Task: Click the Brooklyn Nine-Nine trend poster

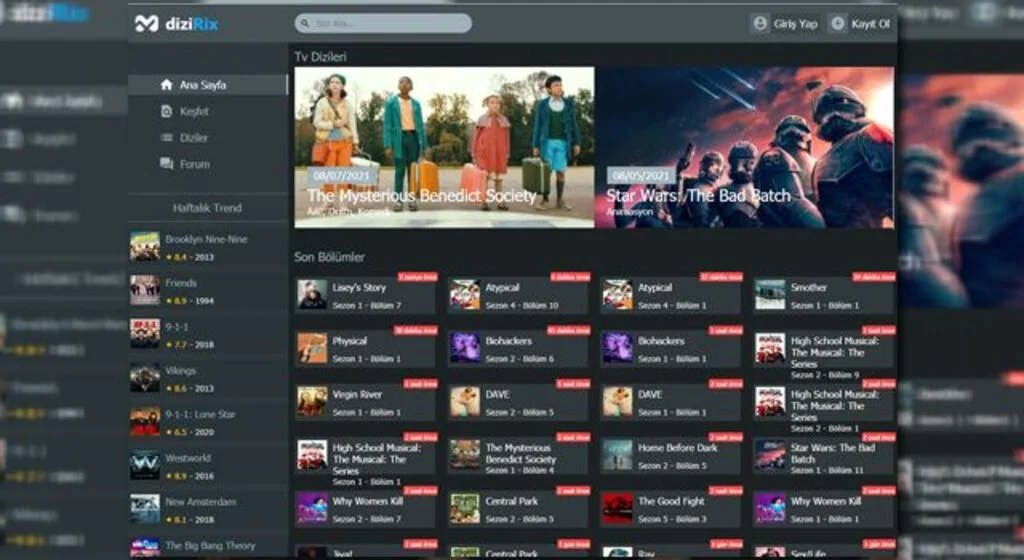Action: tap(144, 247)
